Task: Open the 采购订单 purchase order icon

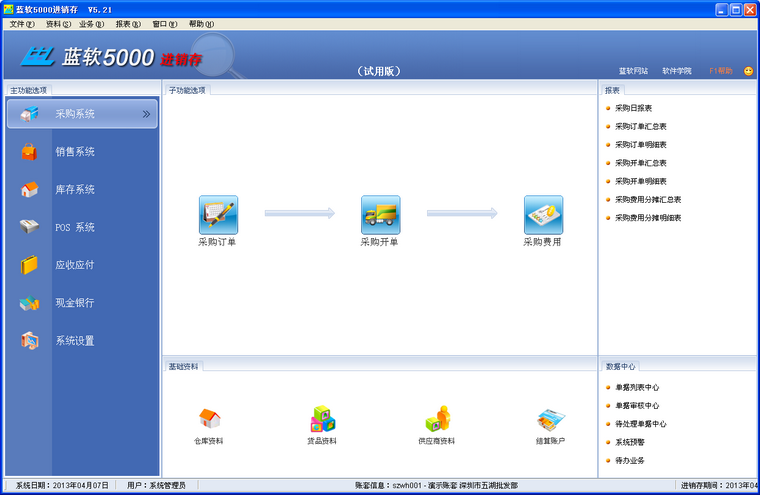Action: point(218,215)
